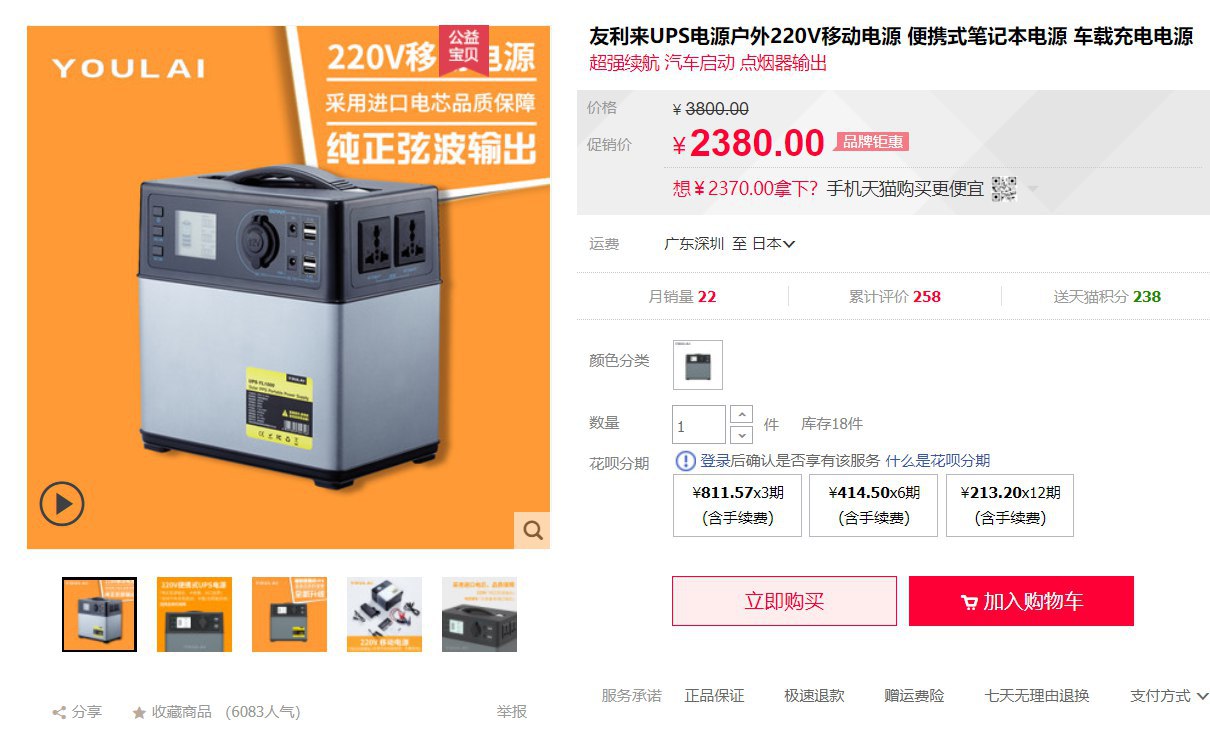The image size is (1210, 746).
Task: Play the product video on main image
Action: click(62, 504)
